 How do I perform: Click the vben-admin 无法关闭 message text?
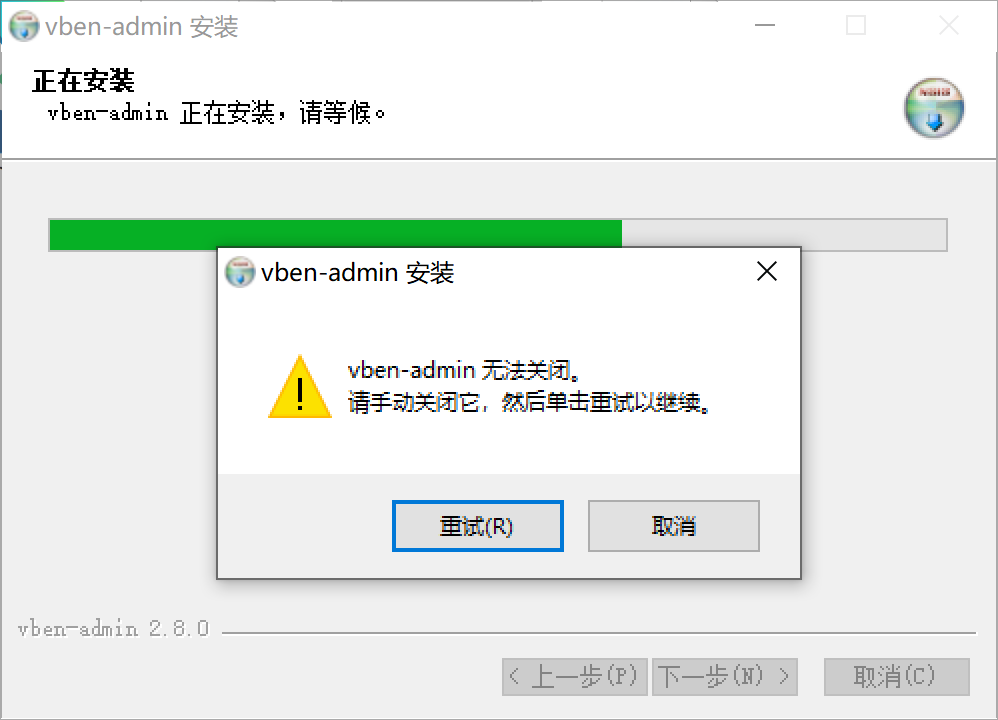pos(463,370)
